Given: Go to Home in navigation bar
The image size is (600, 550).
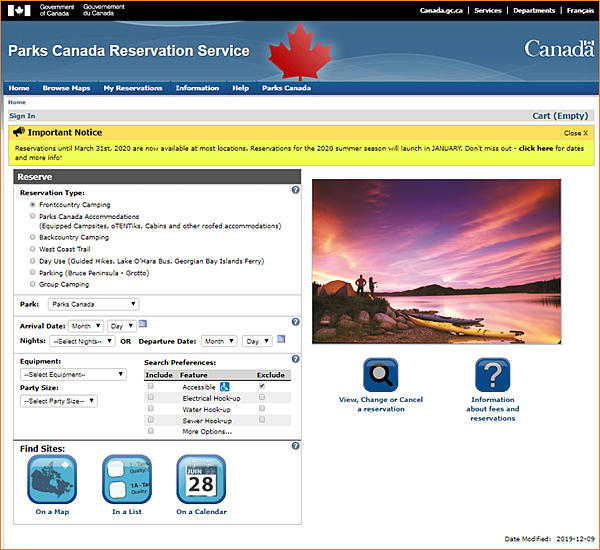Looking at the screenshot, I should click(x=19, y=88).
